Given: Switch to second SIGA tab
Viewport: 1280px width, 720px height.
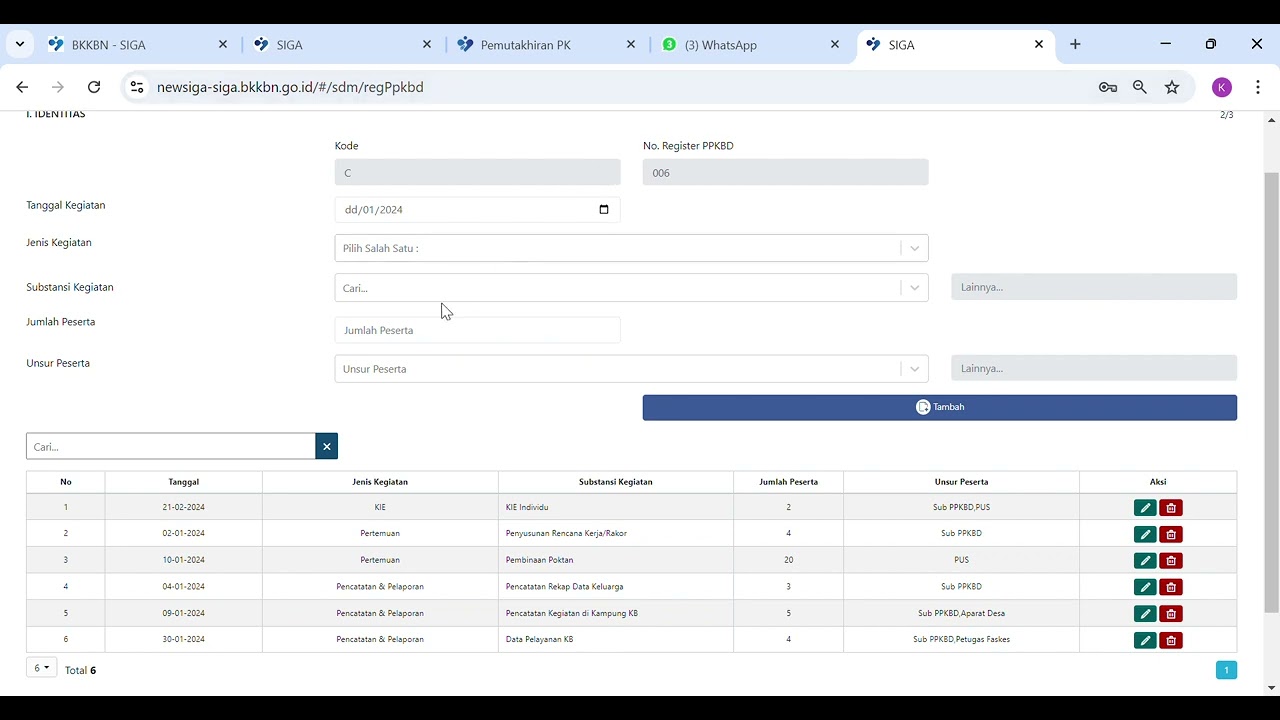Looking at the screenshot, I should coord(340,44).
